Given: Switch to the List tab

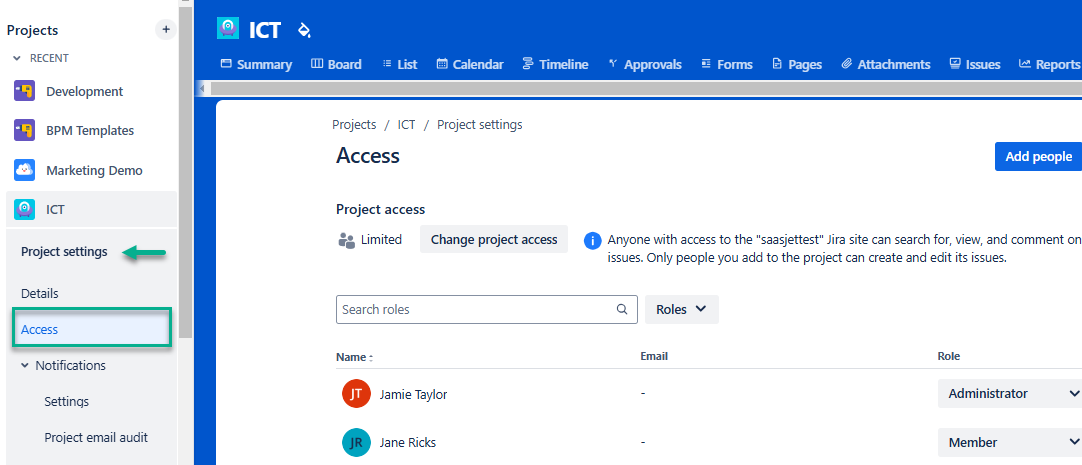Looking at the screenshot, I should (400, 64).
